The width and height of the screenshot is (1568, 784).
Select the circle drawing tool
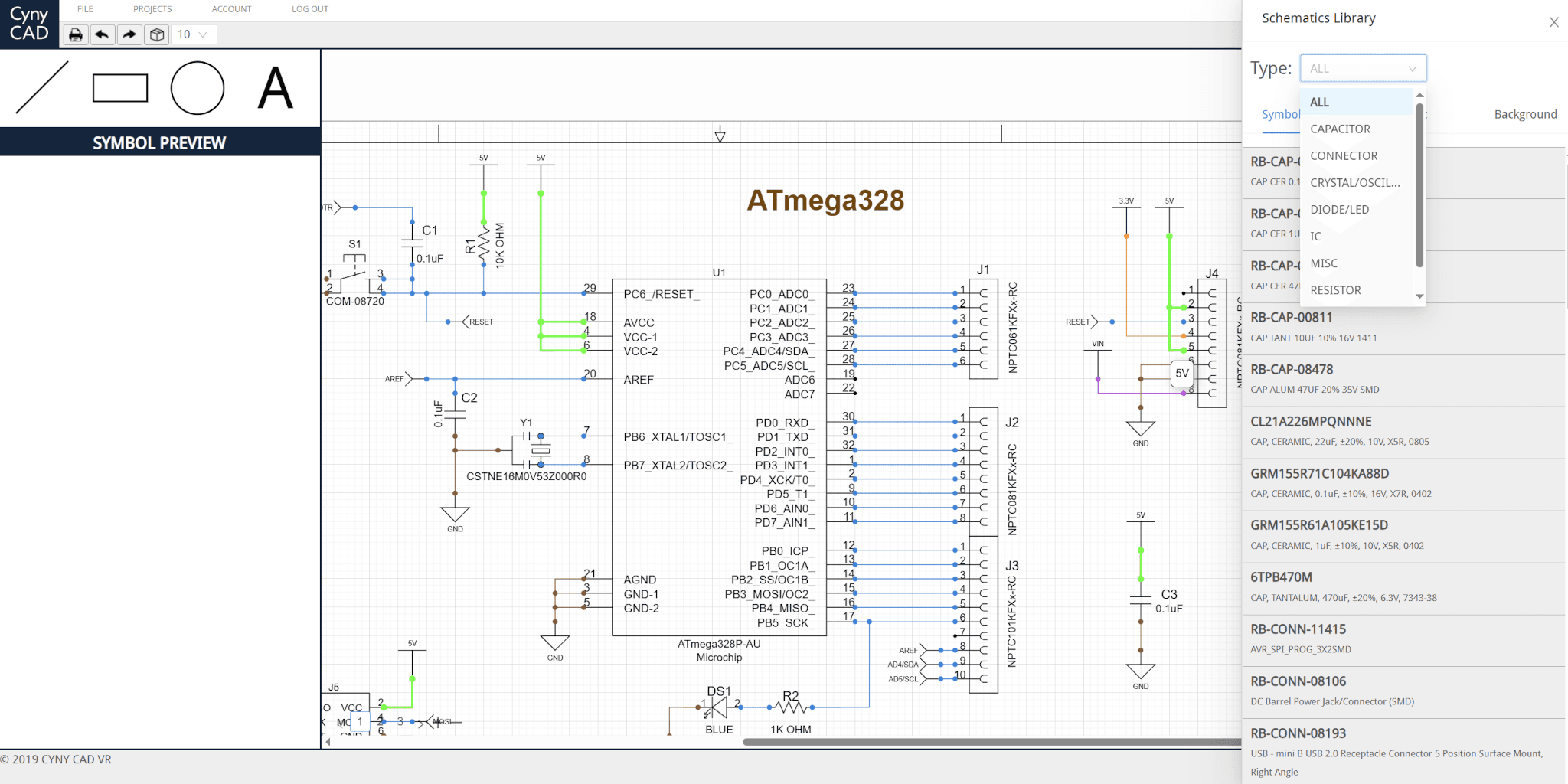198,88
